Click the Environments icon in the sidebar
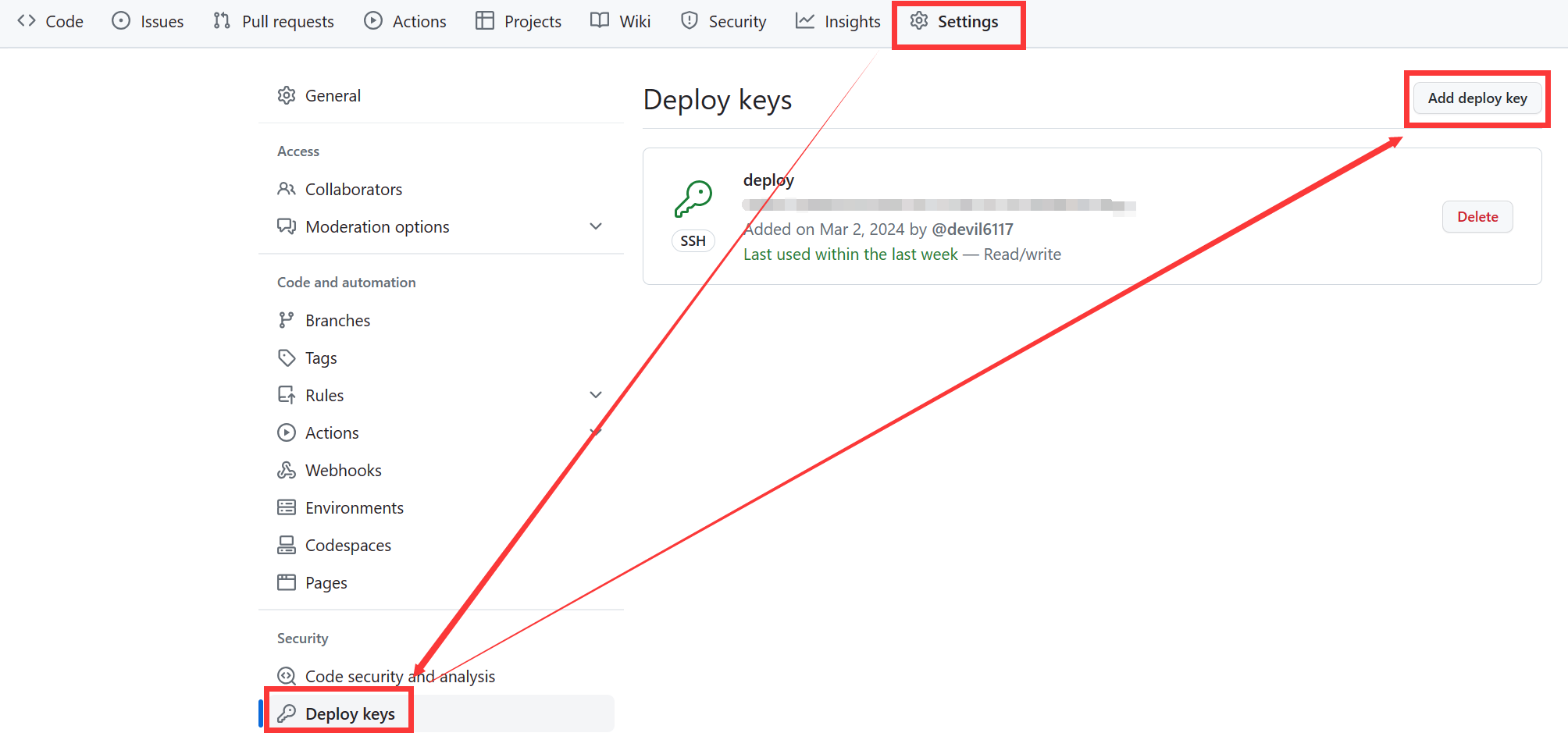Image resolution: width=1568 pixels, height=740 pixels. (x=287, y=507)
